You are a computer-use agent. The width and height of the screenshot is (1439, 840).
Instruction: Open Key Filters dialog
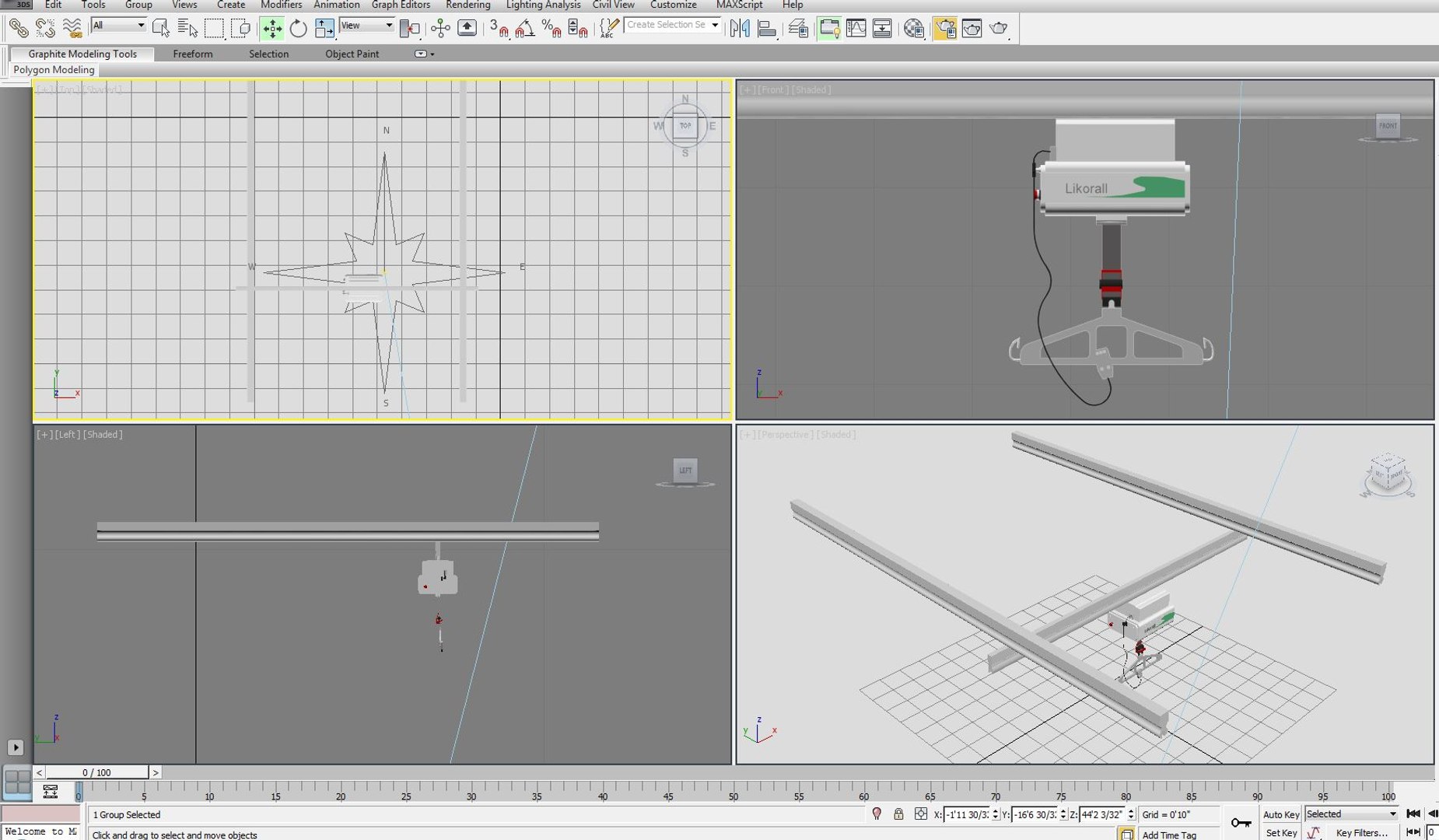(1361, 832)
